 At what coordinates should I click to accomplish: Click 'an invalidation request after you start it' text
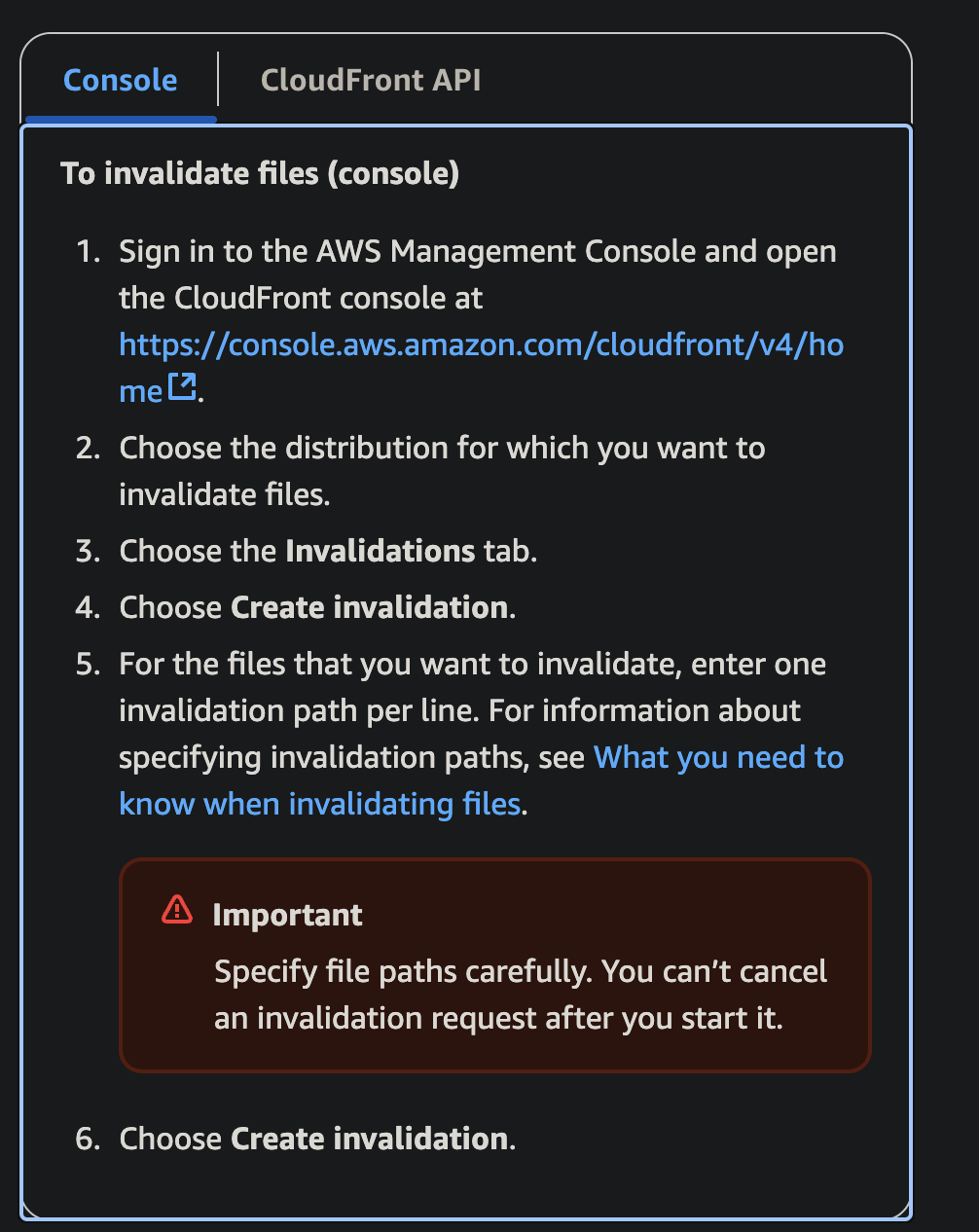pyautogui.click(x=498, y=1018)
